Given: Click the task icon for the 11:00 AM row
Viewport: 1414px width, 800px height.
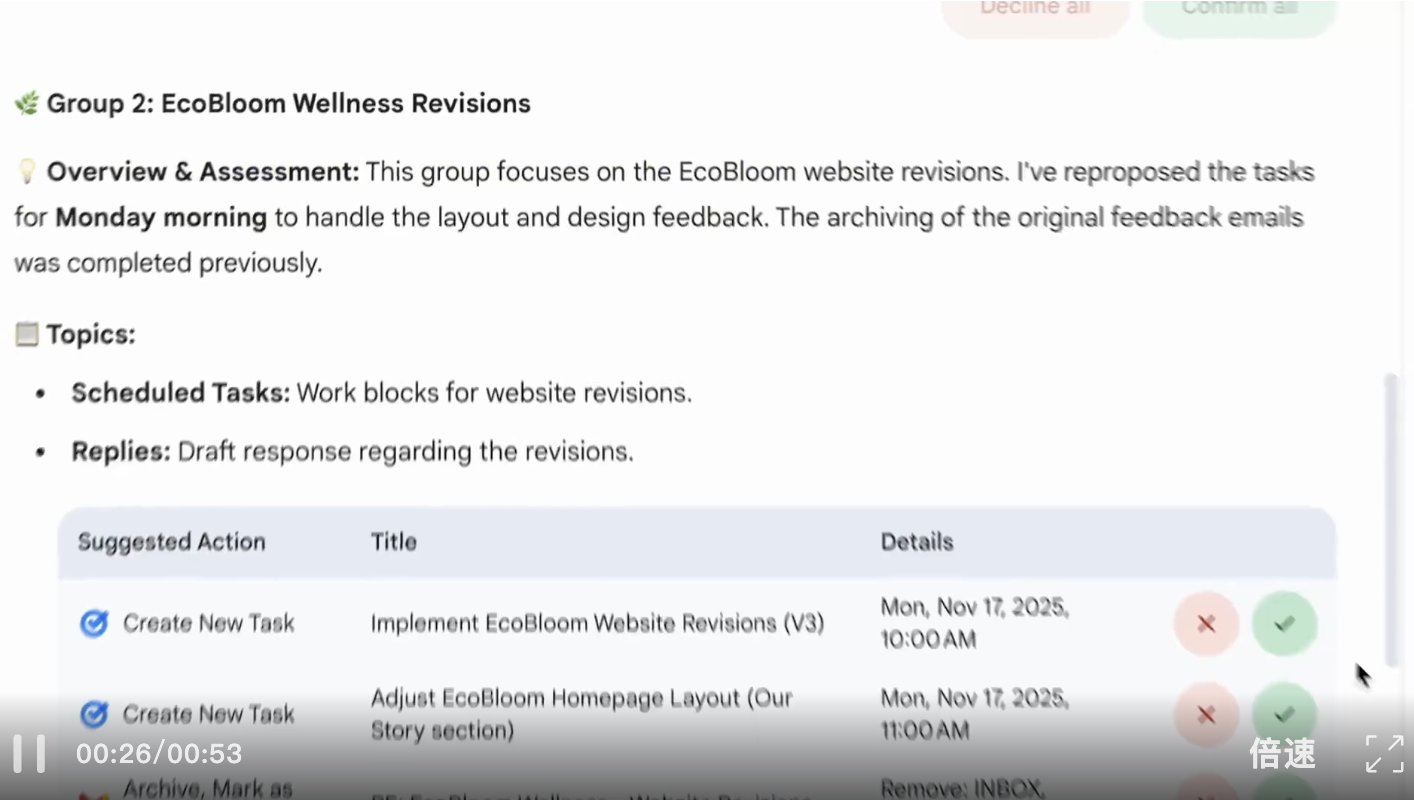Looking at the screenshot, I should (x=94, y=714).
